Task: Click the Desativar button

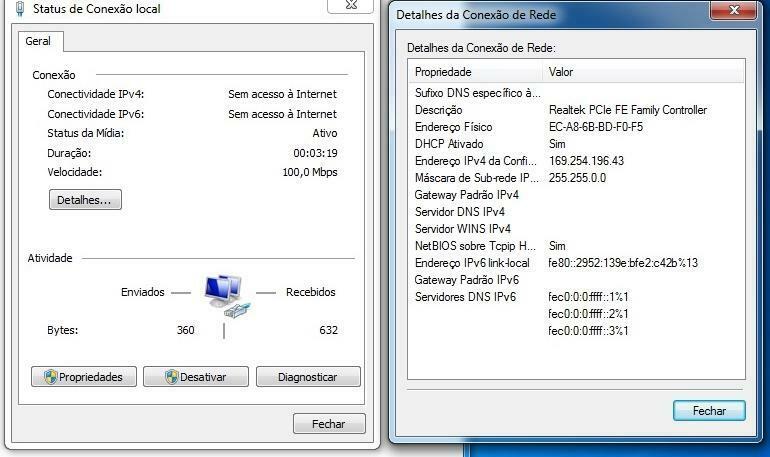Action: click(196, 377)
